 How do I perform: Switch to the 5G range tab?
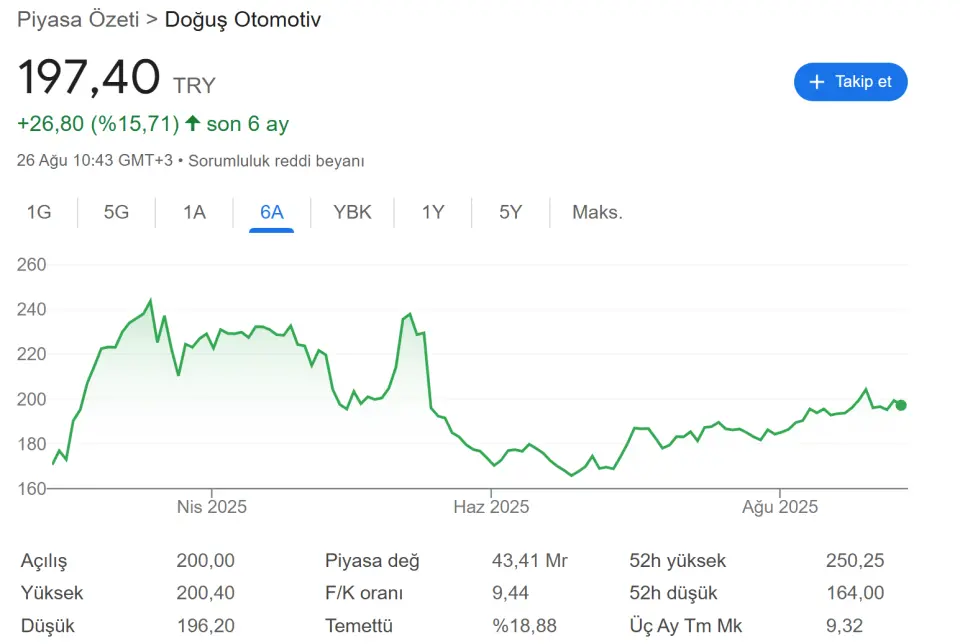tap(117, 212)
